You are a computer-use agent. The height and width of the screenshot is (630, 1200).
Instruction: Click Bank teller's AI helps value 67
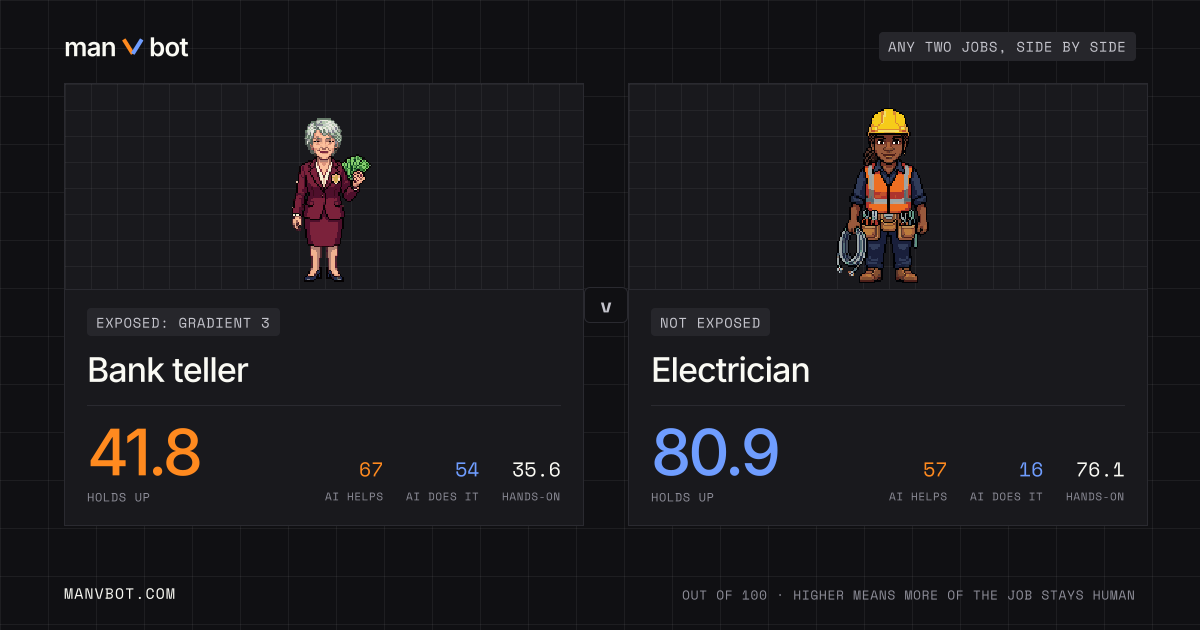(x=371, y=470)
